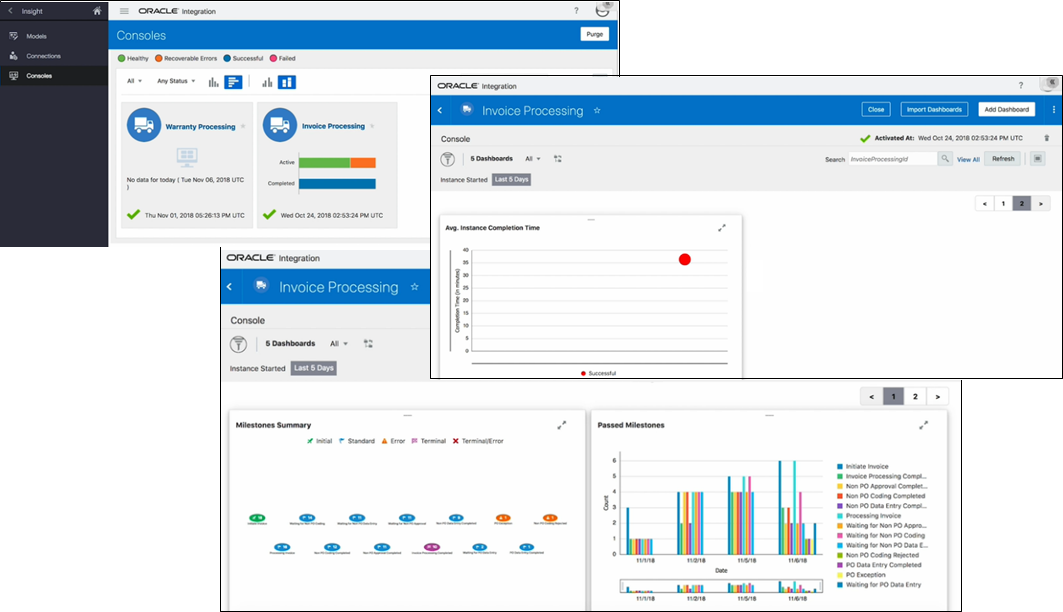Open filter funnel icon in page-1 window
Viewport: 1063px width, 612px height.
click(x=239, y=344)
